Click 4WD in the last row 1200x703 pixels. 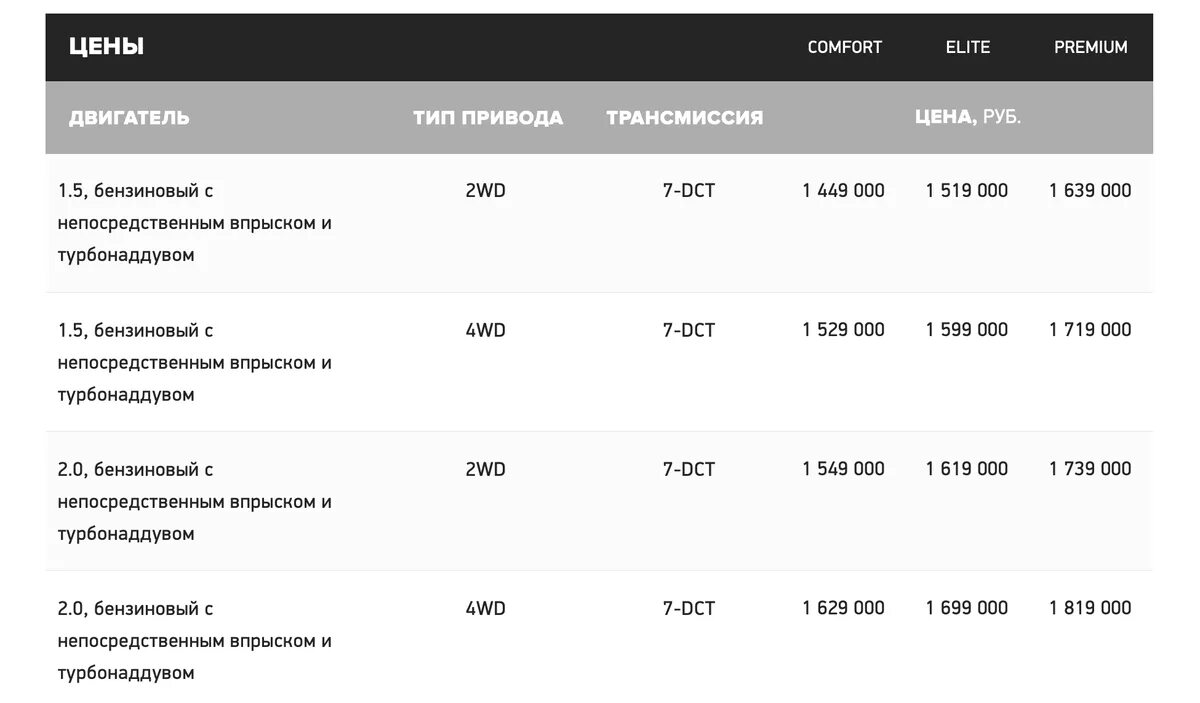[486, 607]
